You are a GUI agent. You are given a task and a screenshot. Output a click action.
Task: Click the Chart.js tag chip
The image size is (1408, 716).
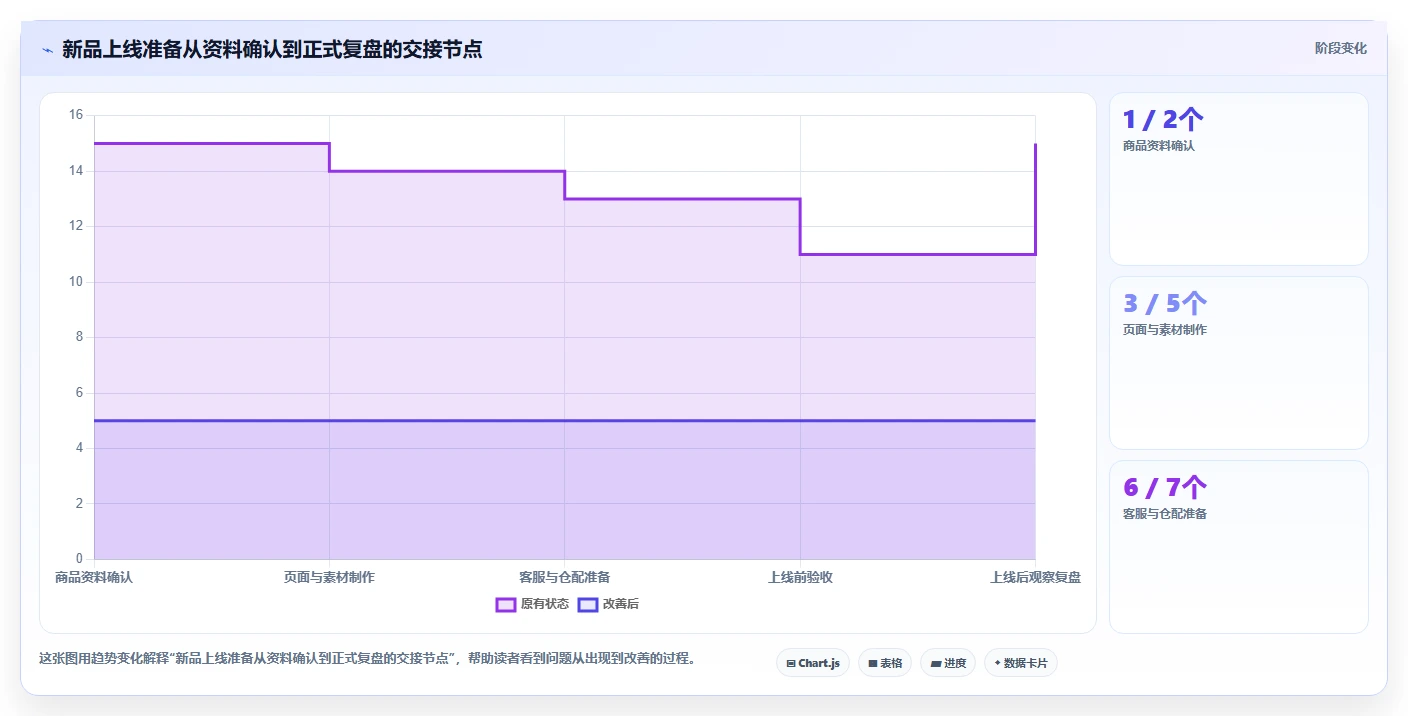click(813, 663)
